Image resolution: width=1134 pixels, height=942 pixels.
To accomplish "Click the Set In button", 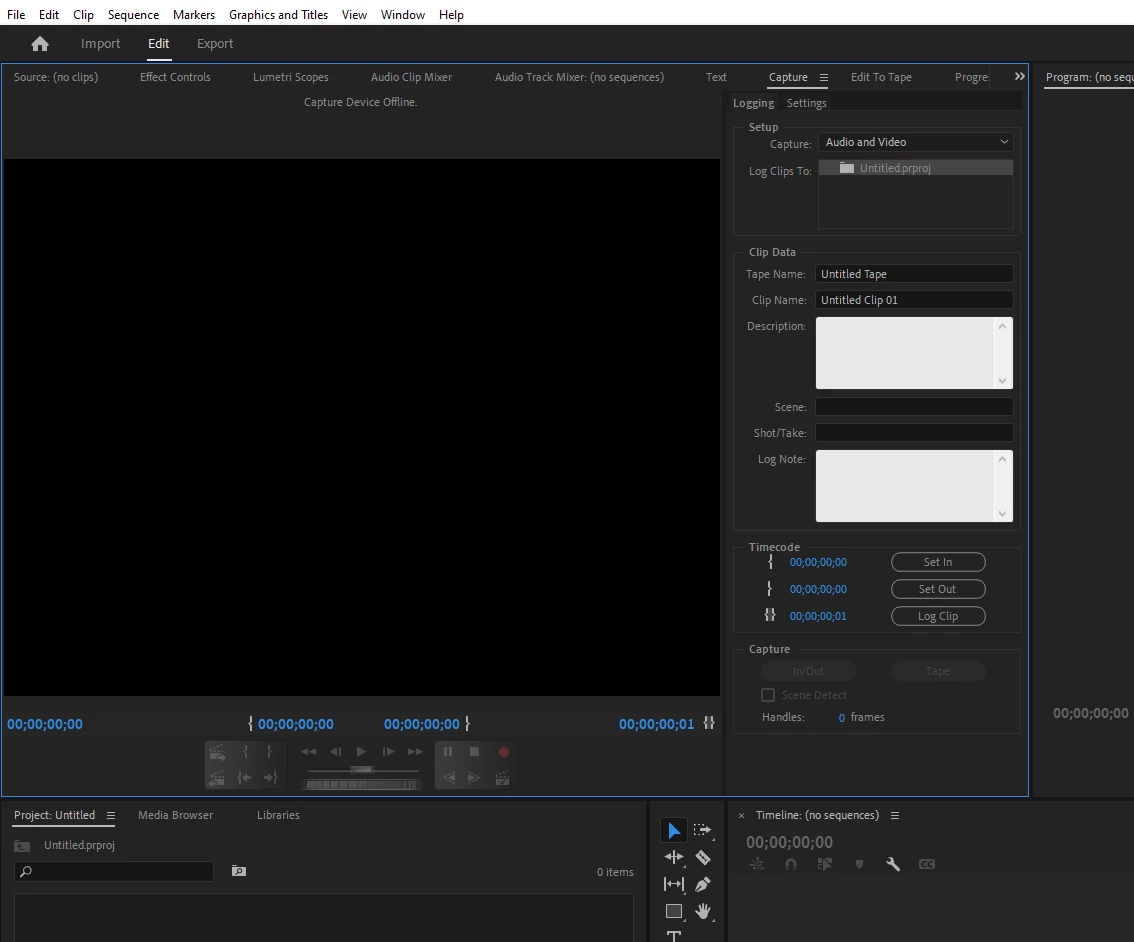I will (938, 562).
